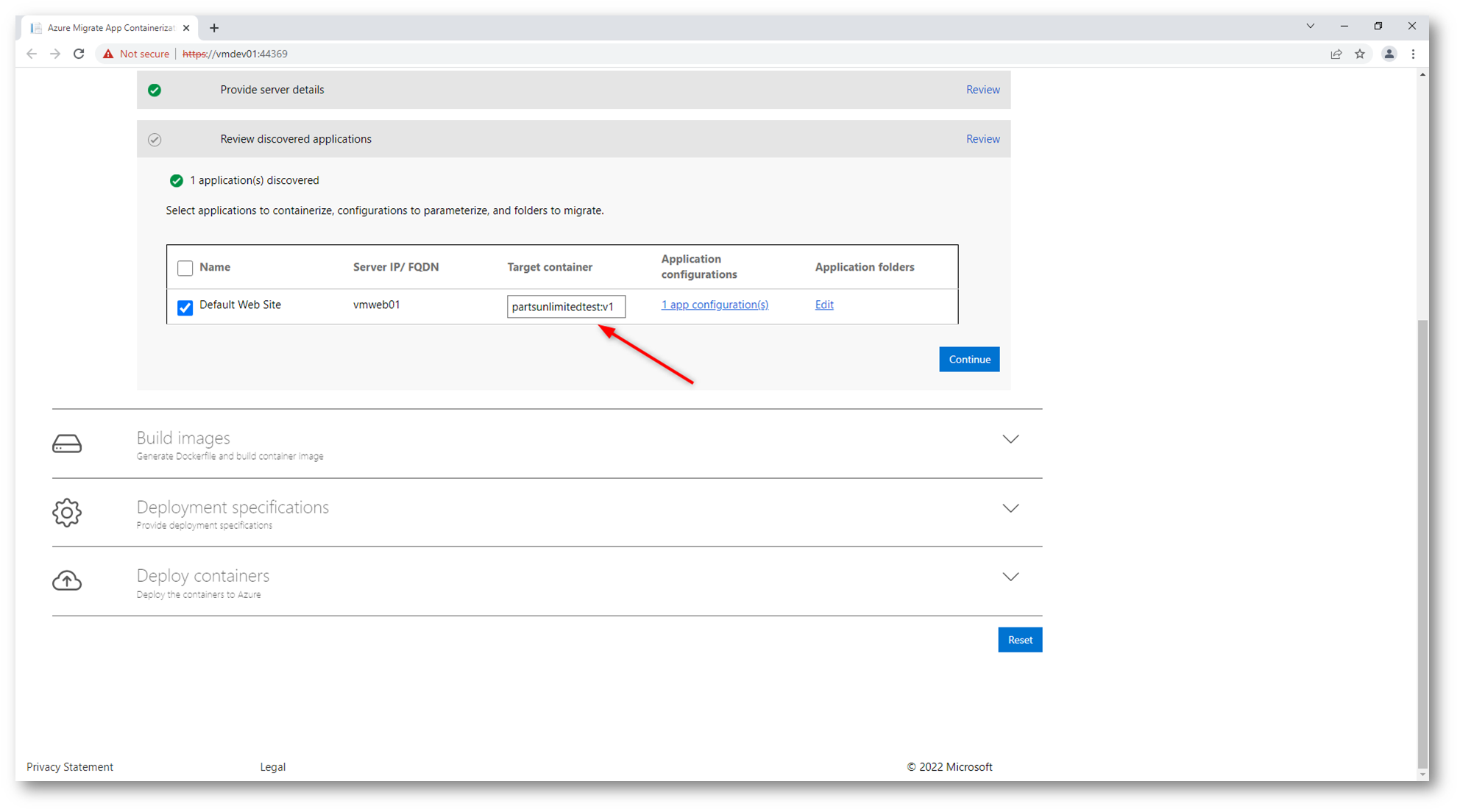Screen dimensions: 1460x812
Task: Tick the select-all checkbox beside Name
Action: (185, 268)
